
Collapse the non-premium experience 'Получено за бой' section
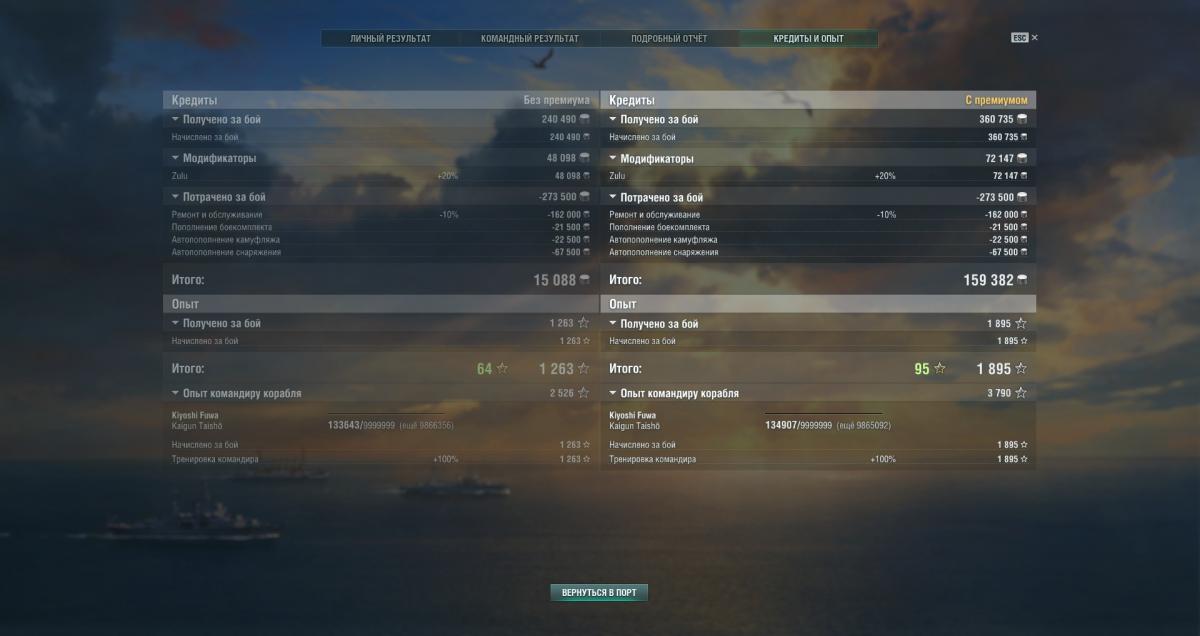[175, 323]
